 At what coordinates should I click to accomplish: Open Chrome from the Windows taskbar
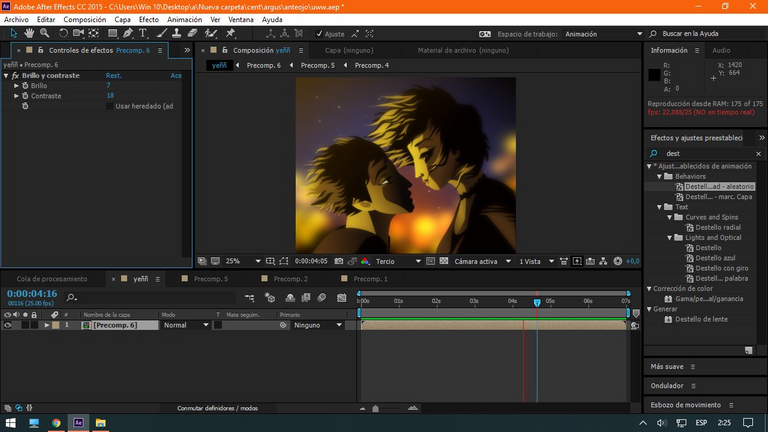pyautogui.click(x=56, y=423)
